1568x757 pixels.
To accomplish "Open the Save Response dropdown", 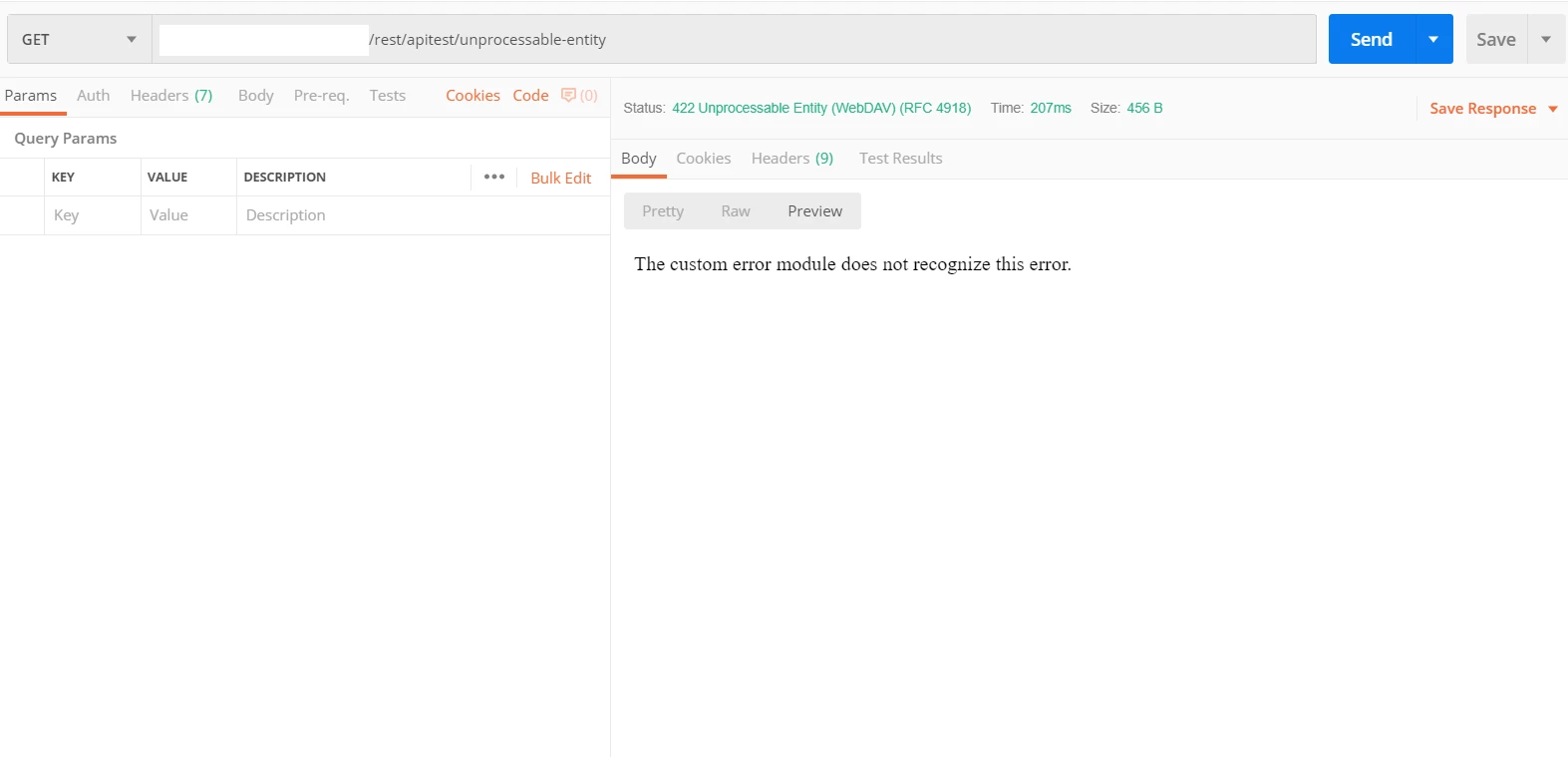I will coord(1493,109).
